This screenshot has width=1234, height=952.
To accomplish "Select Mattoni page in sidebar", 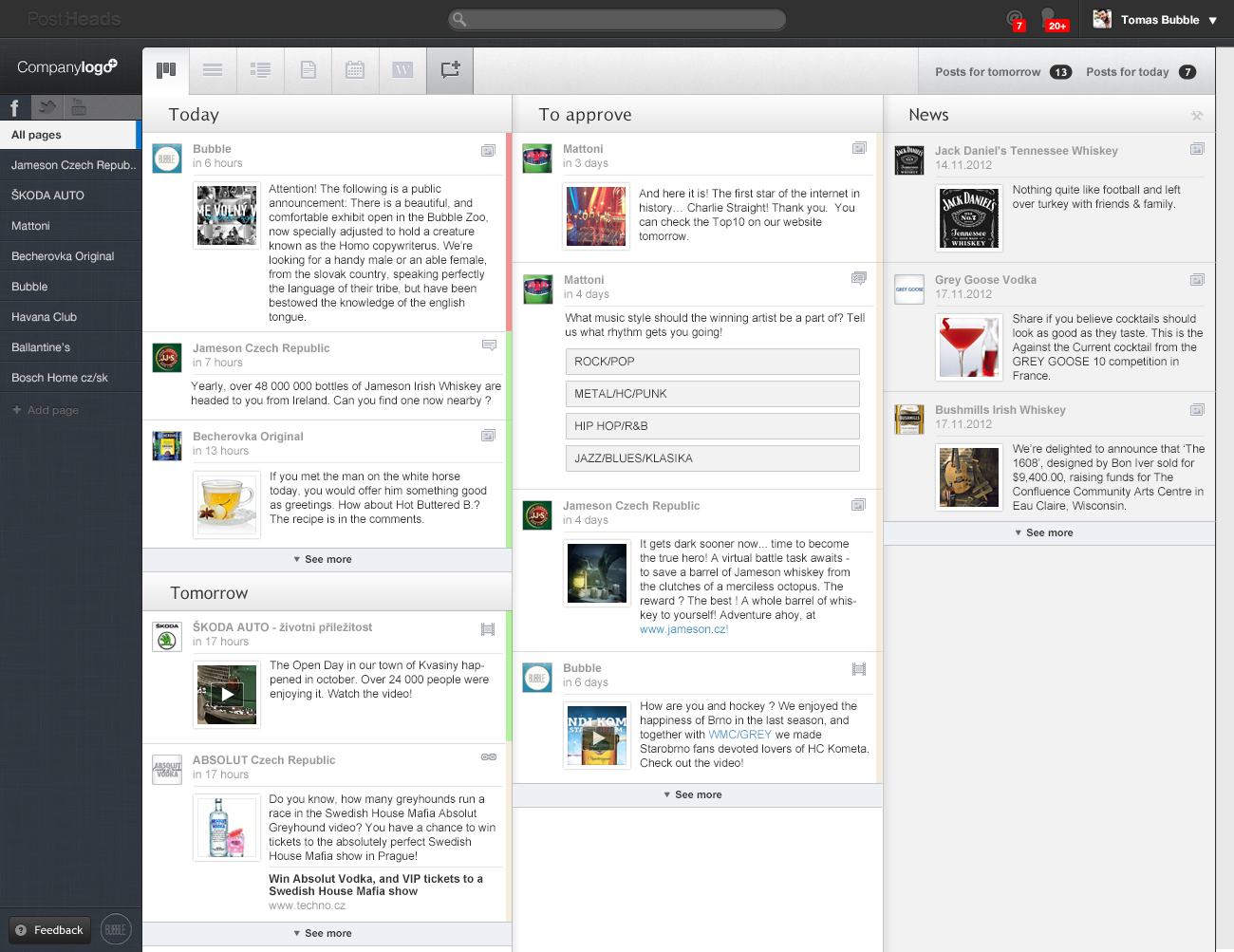I will point(70,226).
